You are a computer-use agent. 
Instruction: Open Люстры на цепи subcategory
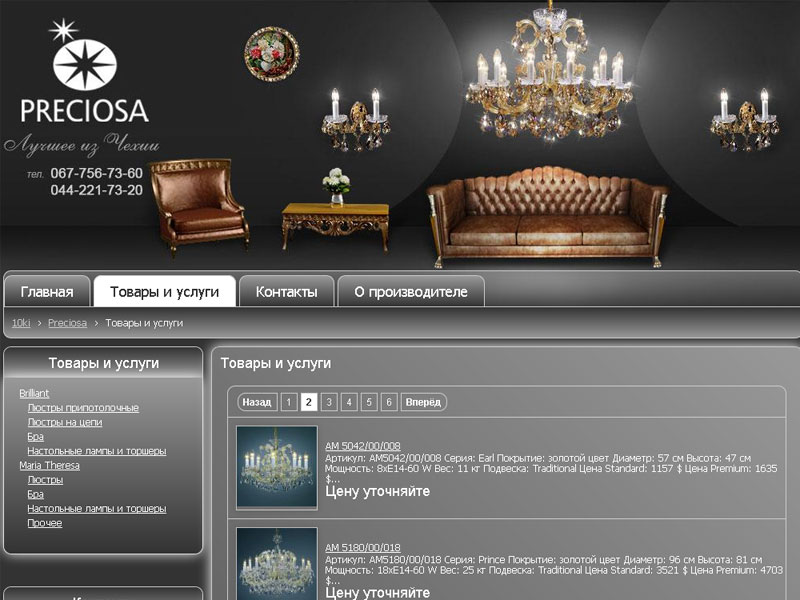tap(65, 422)
